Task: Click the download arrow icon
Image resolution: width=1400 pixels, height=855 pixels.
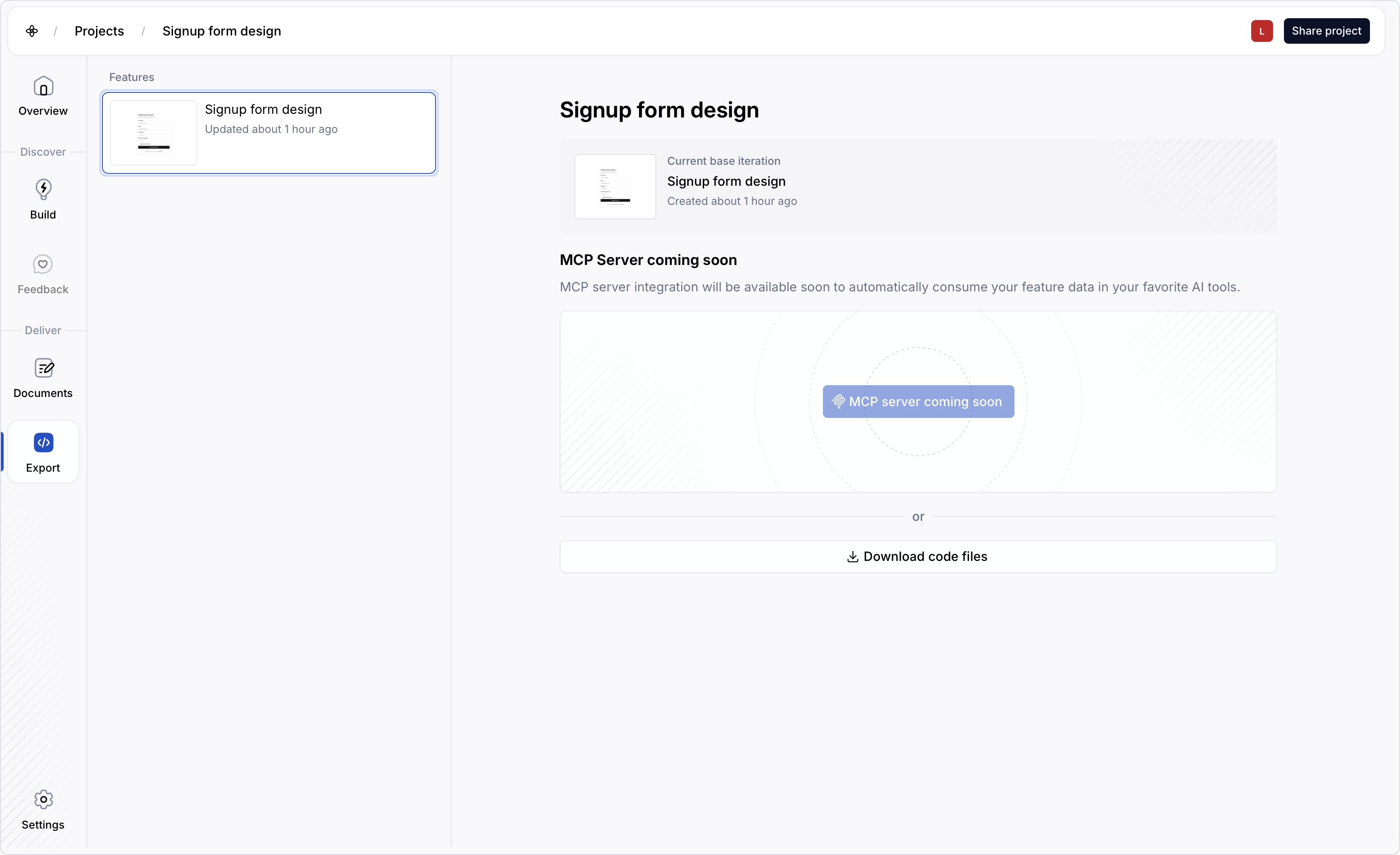Action: (852, 556)
